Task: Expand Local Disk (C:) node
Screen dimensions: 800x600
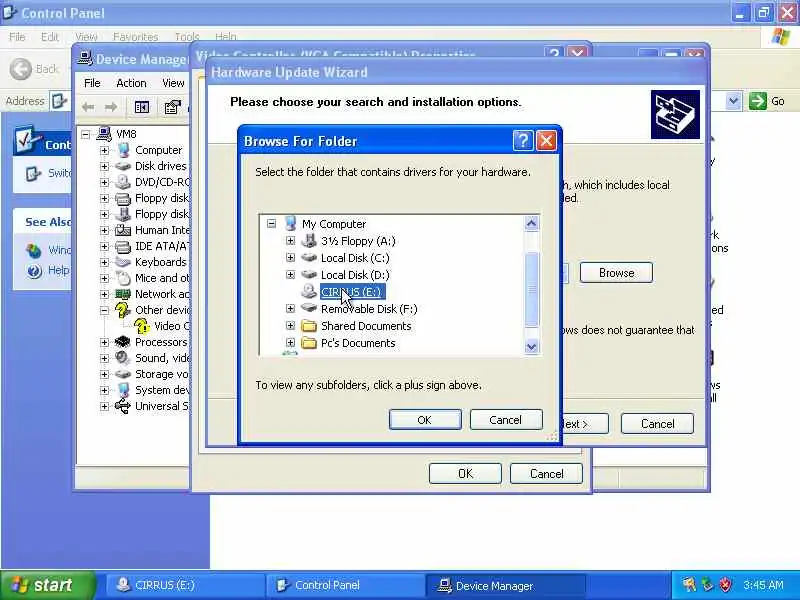Action: (290, 258)
